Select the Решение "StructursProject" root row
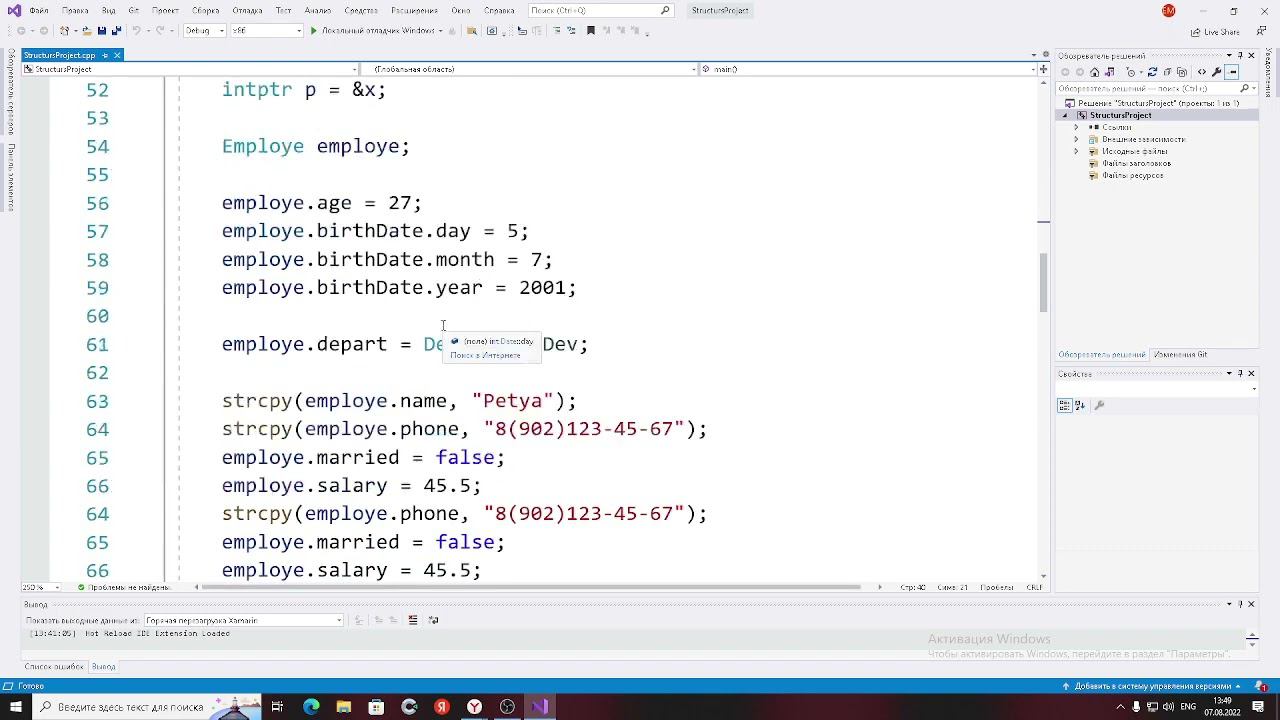The image size is (1280, 720). pyautogui.click(x=1158, y=103)
